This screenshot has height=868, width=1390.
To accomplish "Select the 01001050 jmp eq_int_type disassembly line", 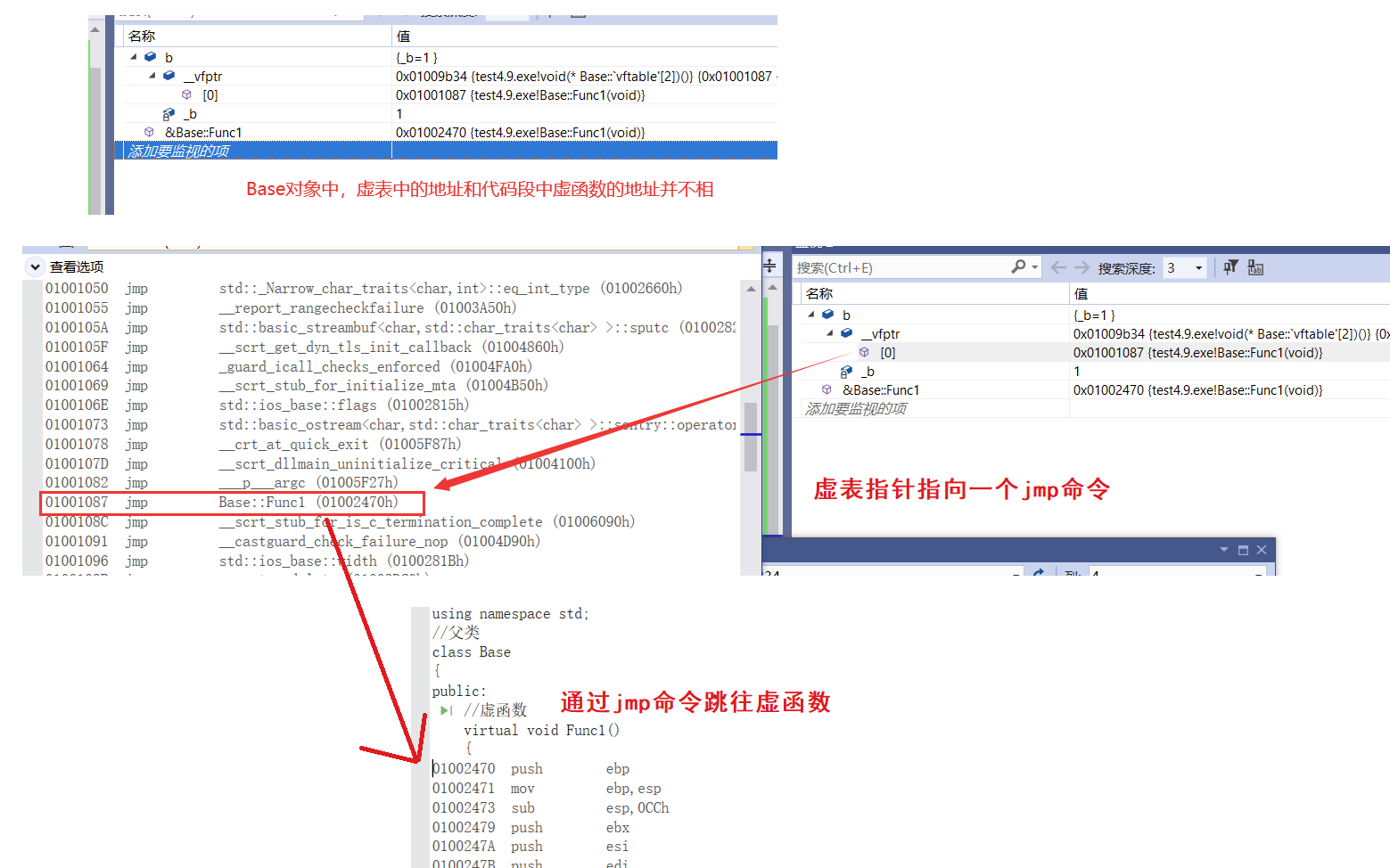I will [364, 289].
